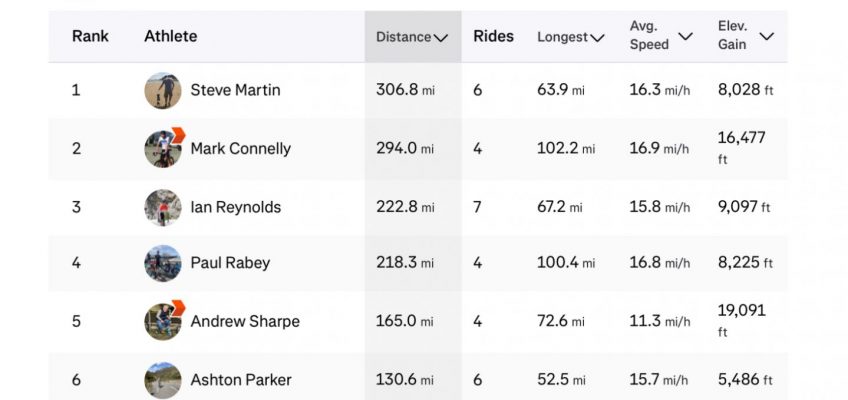
Task: Open Ashton Parker's name link
Action: (x=241, y=380)
